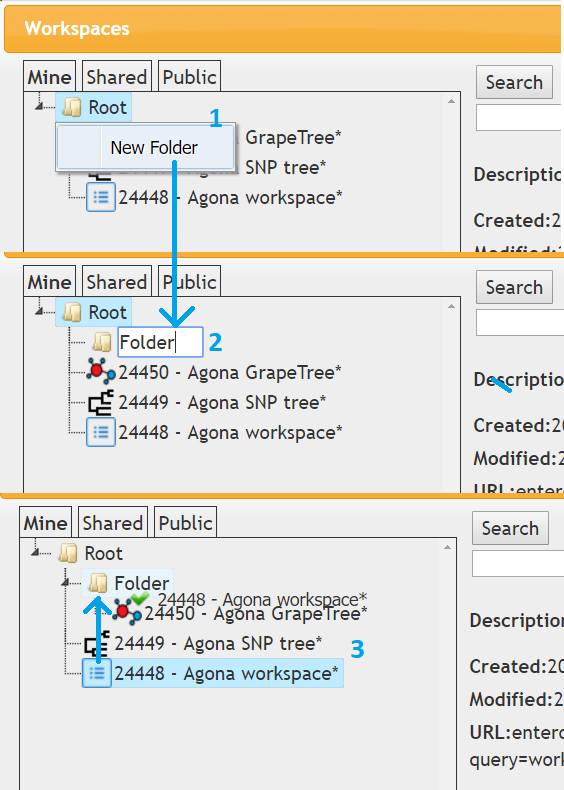Click the Search button in the top panel
Viewport: 564px width, 790px height.
[x=514, y=82]
